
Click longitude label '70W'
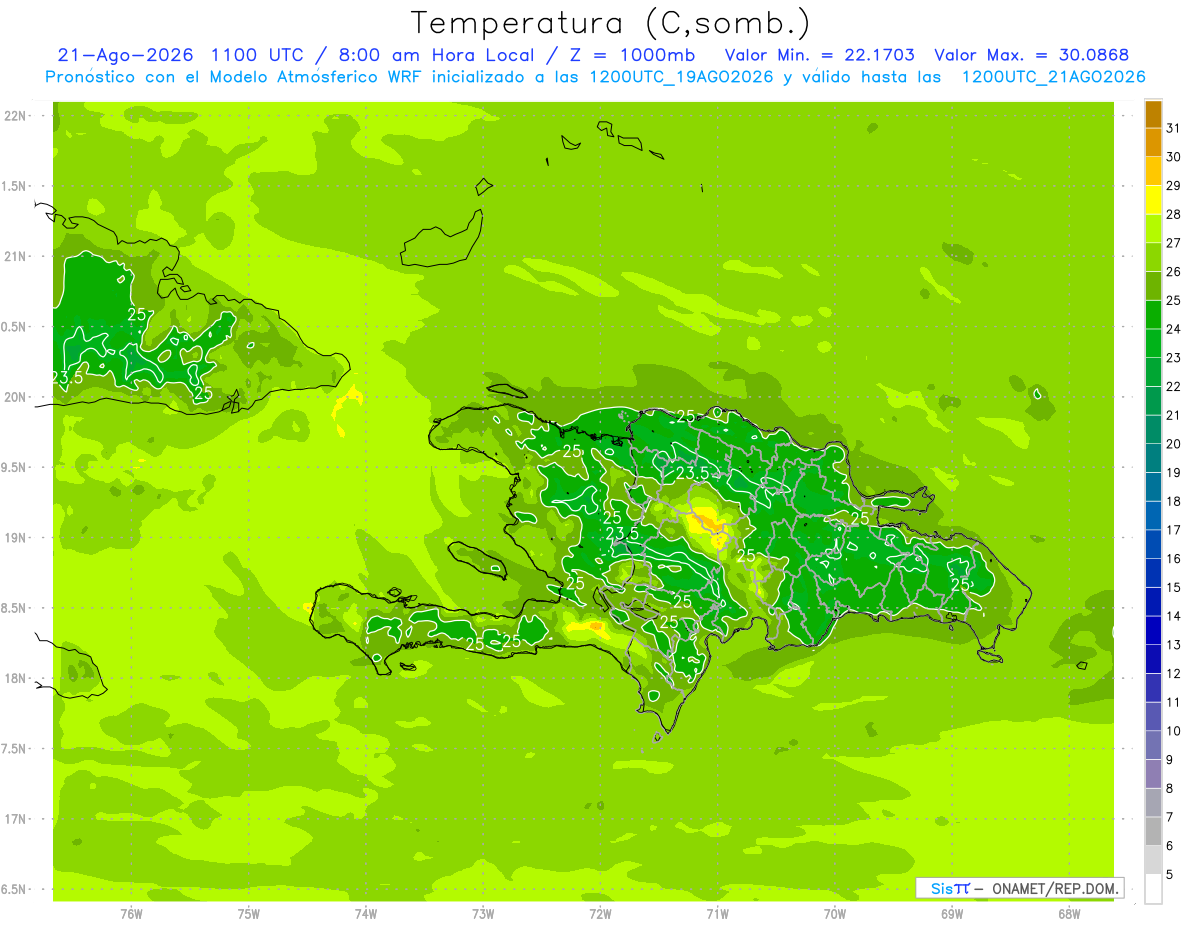(834, 914)
